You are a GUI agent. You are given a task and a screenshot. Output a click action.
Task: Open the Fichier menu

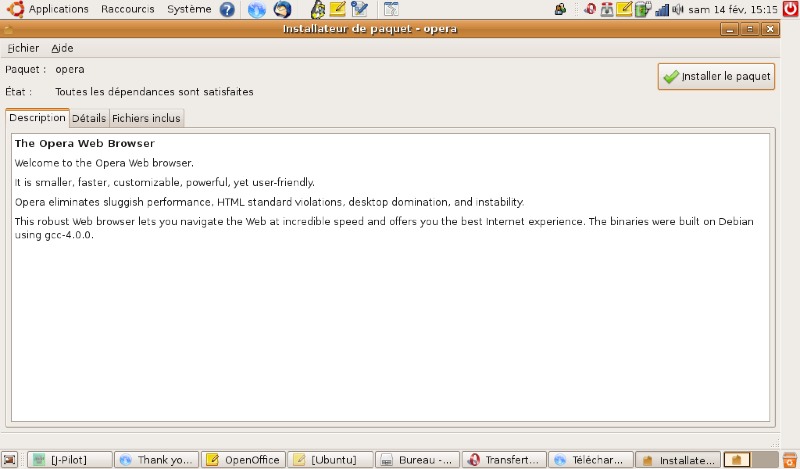(23, 48)
